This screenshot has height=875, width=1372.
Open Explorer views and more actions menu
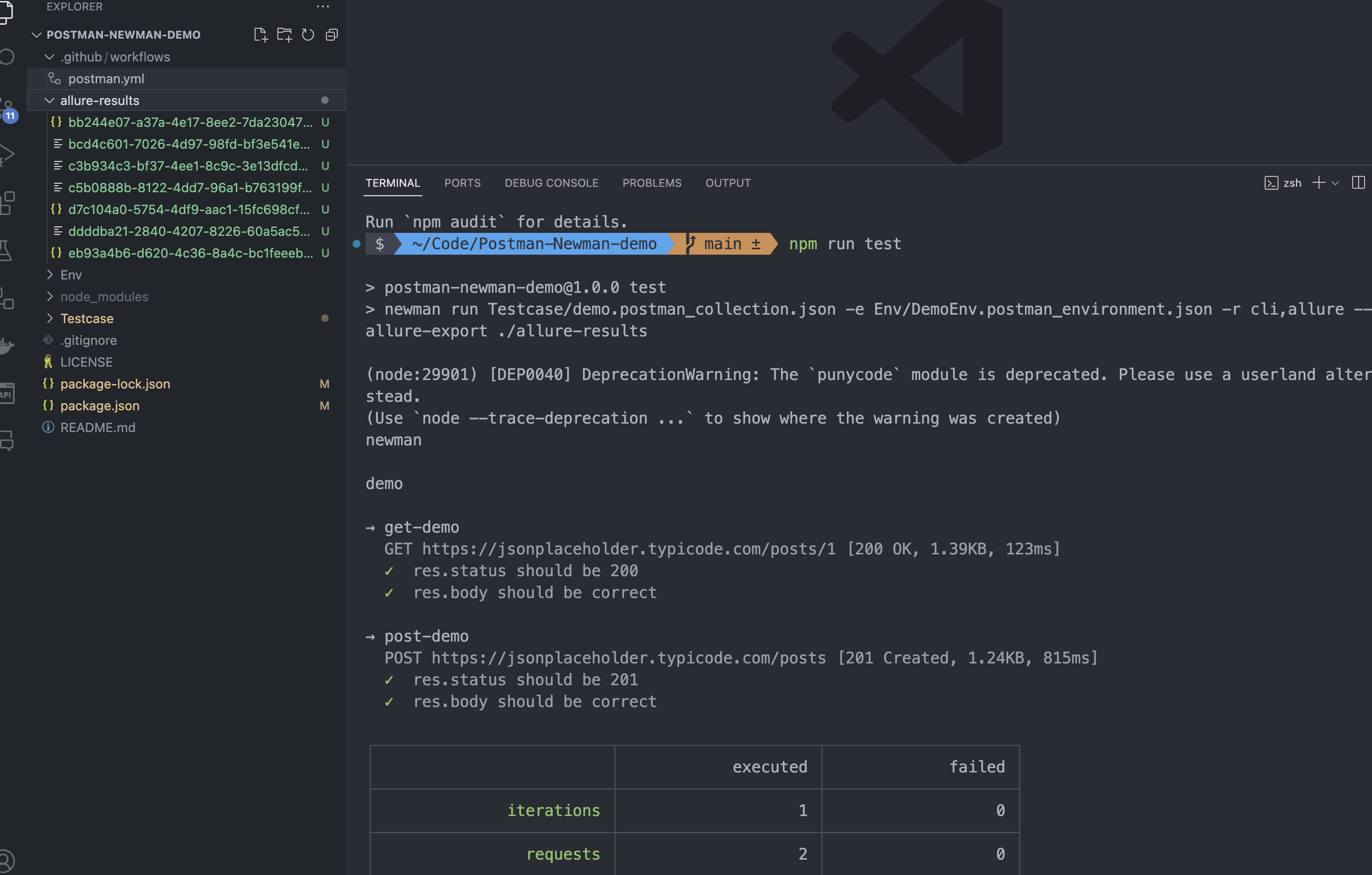click(322, 7)
